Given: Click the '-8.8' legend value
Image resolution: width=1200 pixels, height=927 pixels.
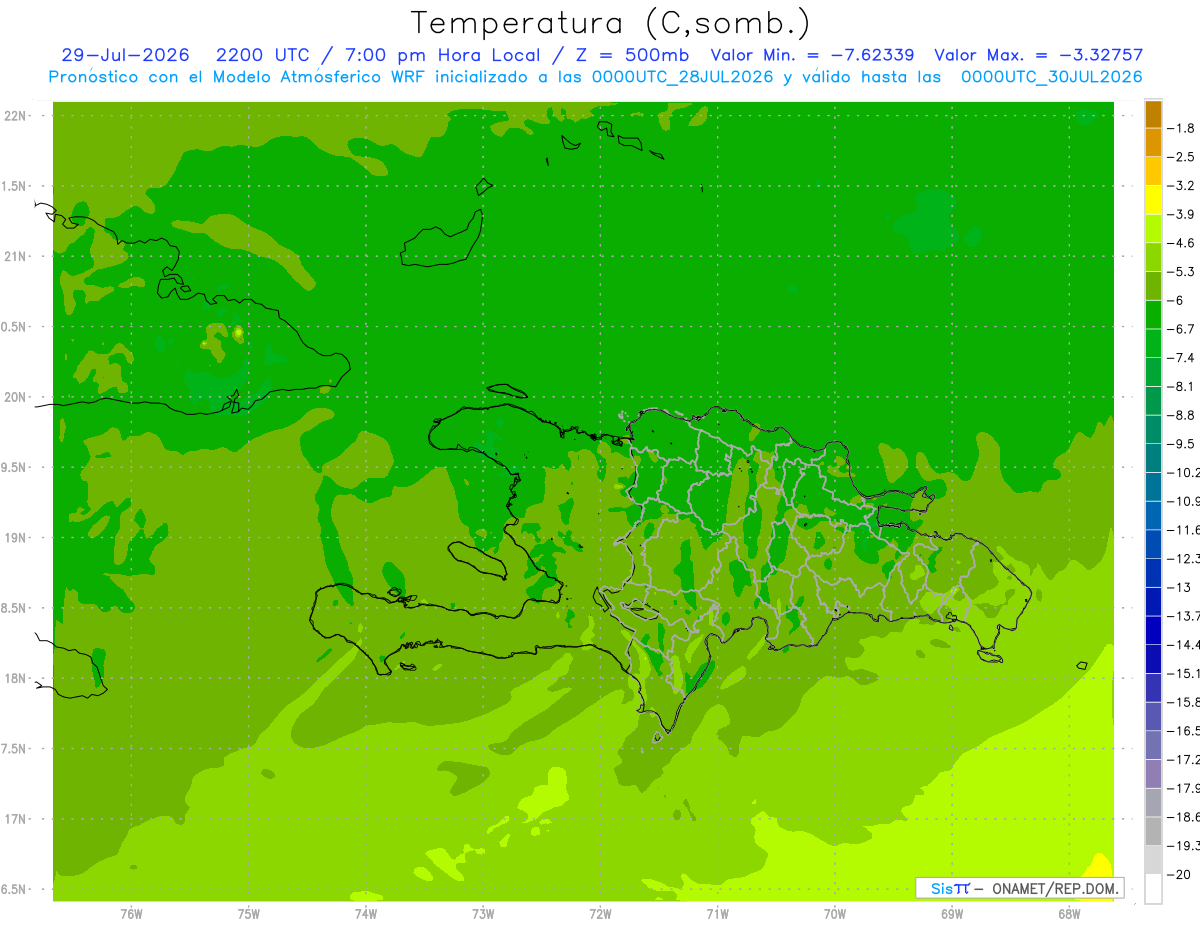Looking at the screenshot, I should pos(1181,415).
